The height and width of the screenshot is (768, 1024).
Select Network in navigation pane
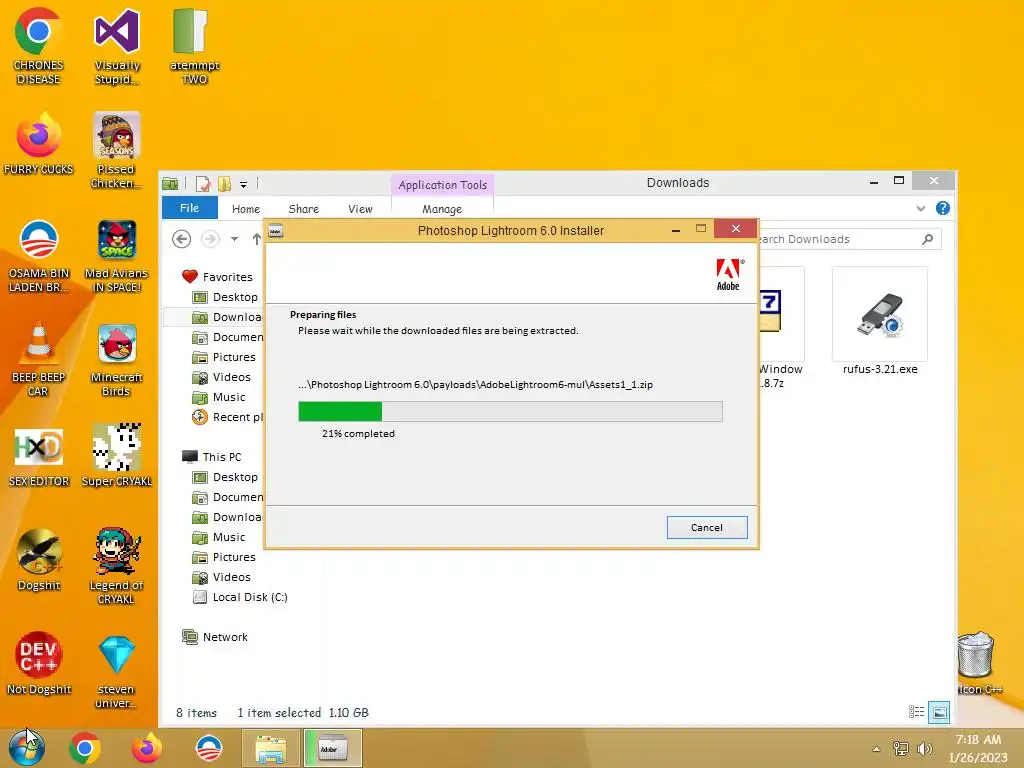pyautogui.click(x=215, y=637)
